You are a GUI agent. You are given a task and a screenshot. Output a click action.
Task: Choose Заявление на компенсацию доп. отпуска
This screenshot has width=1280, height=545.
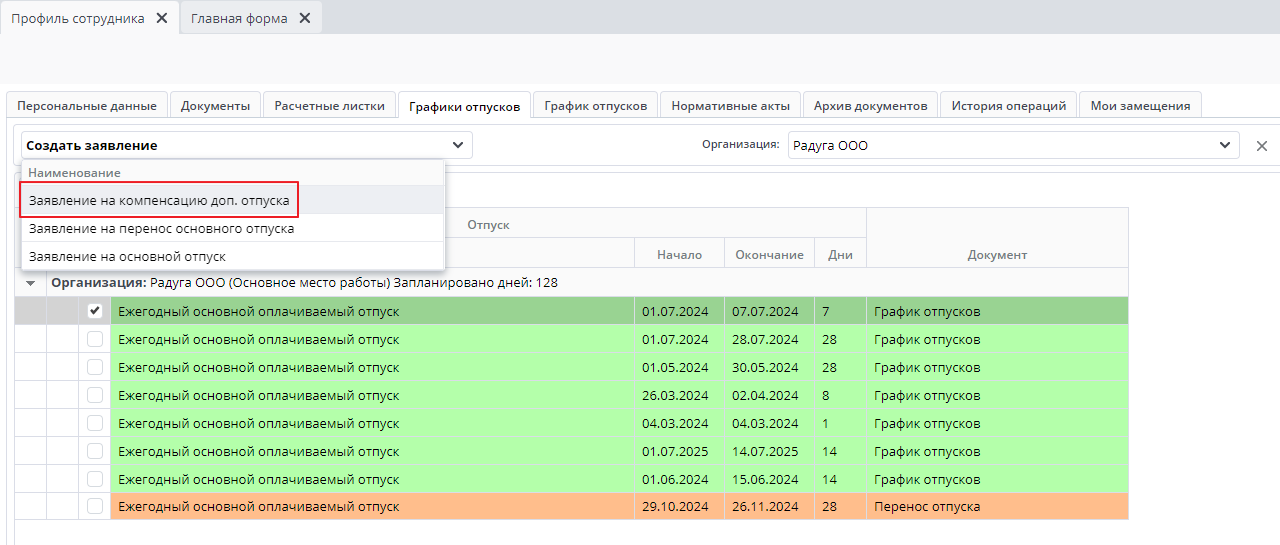click(x=159, y=200)
